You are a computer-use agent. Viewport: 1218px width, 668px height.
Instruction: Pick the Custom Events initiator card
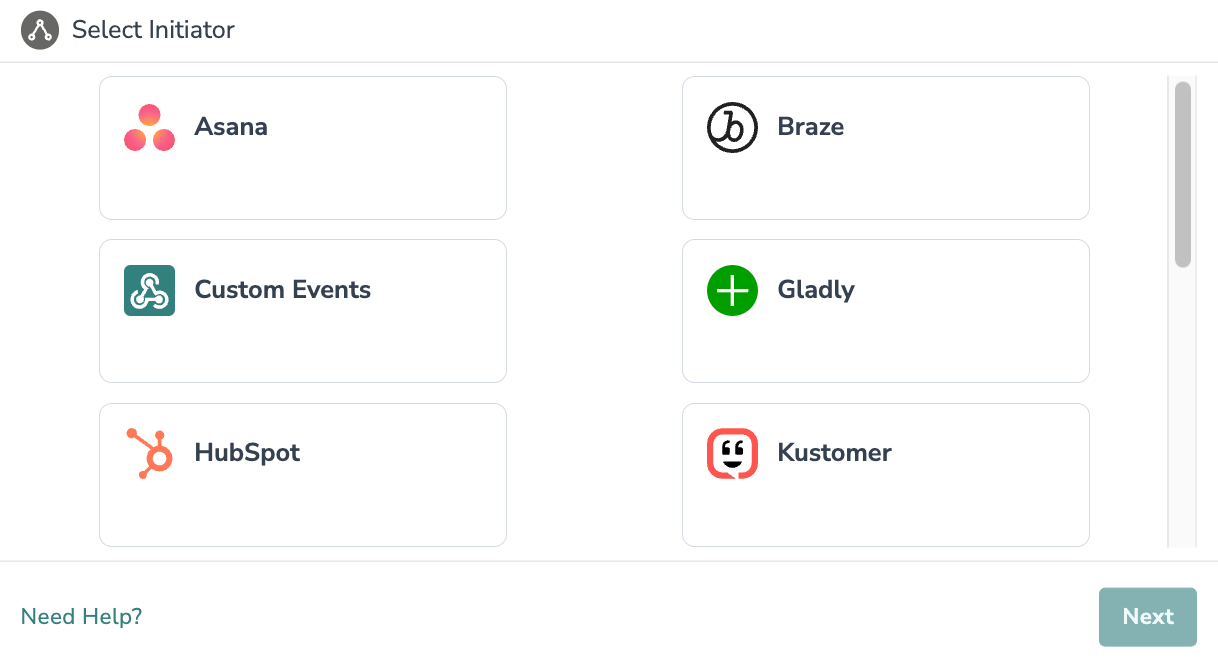(x=303, y=311)
